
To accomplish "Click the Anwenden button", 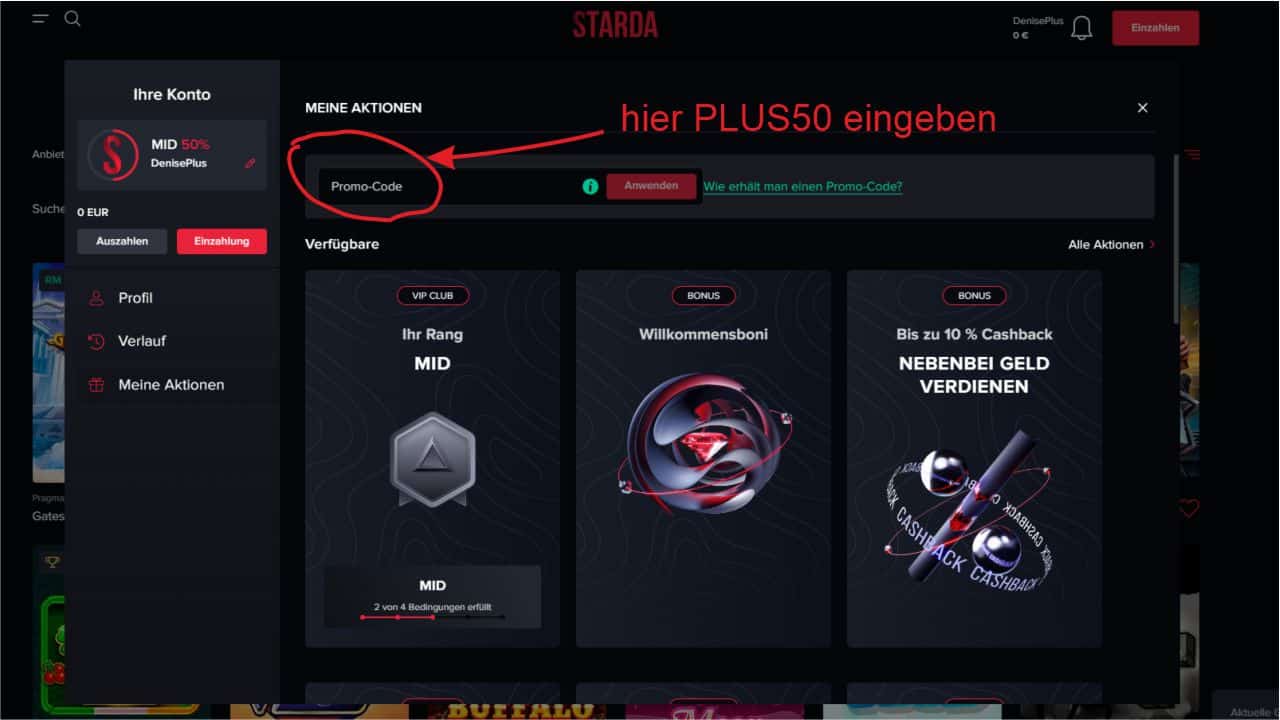I will pos(651,186).
